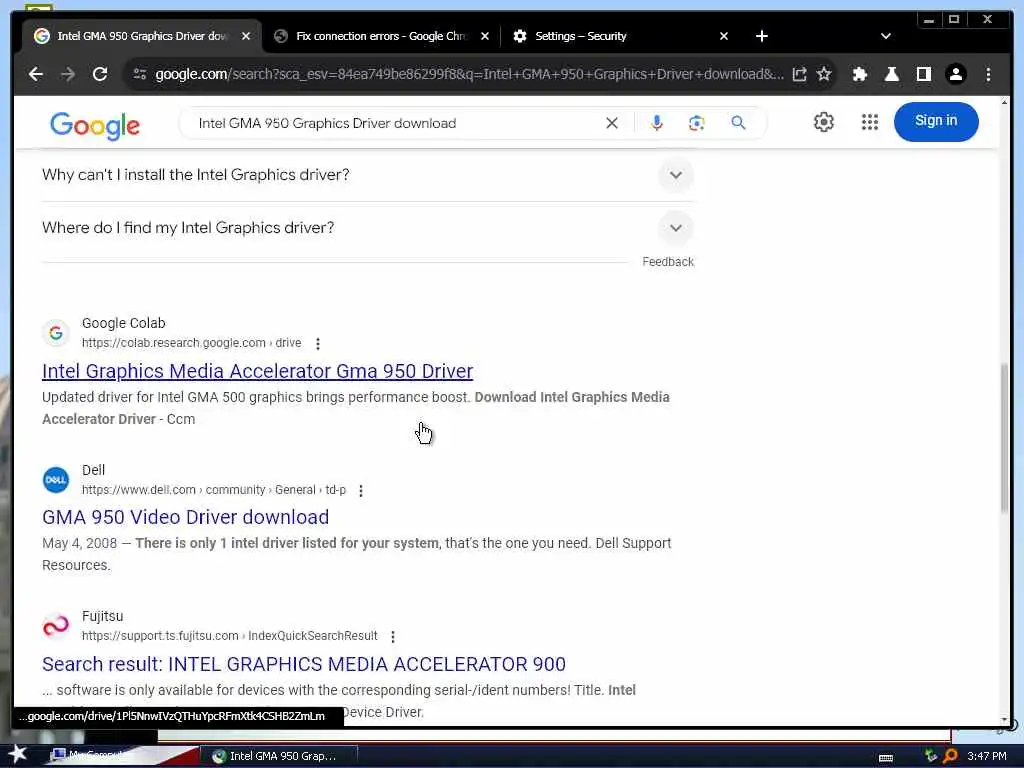The image size is (1024, 768).
Task: Open the orange search tray icon
Action: pos(950,756)
